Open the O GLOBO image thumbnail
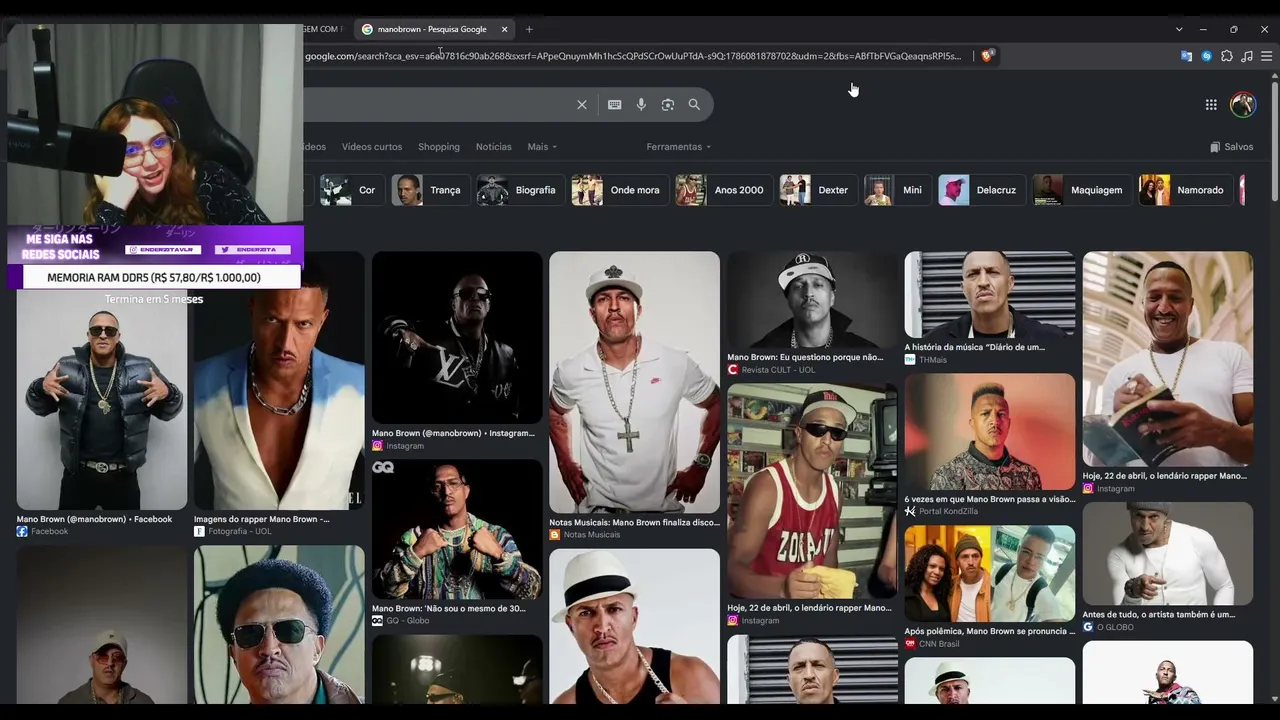 click(x=1168, y=554)
